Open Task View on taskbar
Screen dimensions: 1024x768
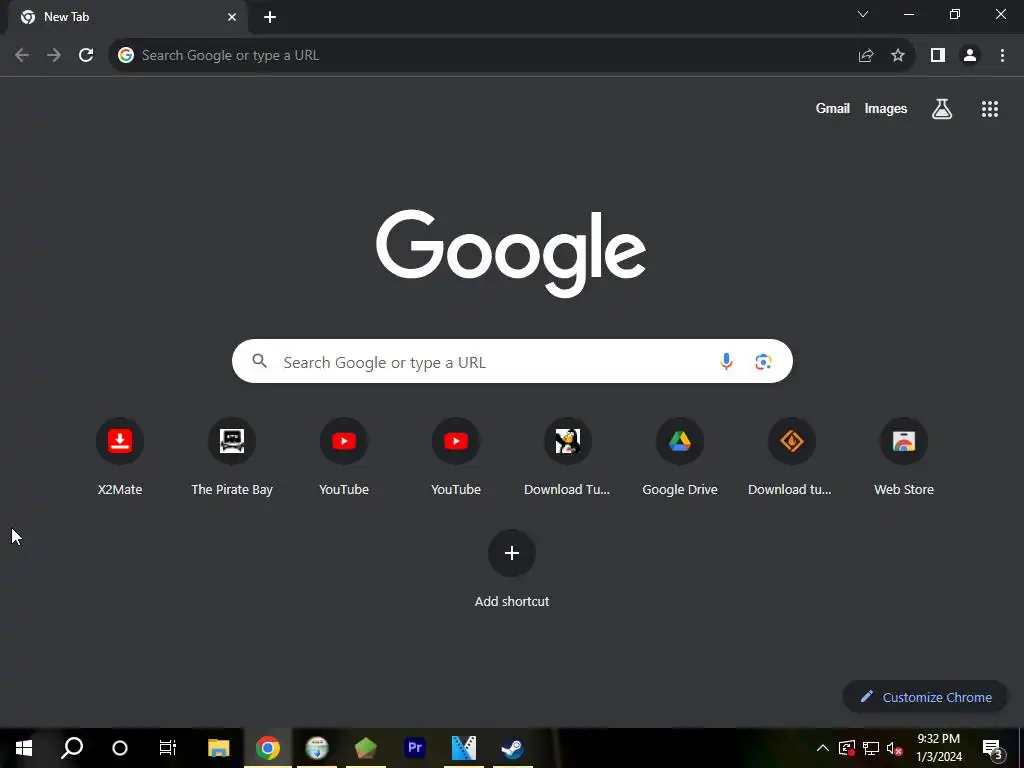click(168, 748)
